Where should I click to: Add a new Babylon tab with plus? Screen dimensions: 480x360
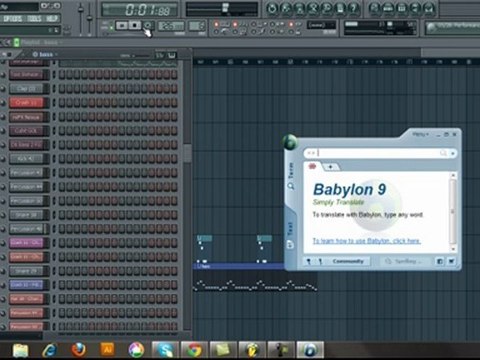(331, 167)
